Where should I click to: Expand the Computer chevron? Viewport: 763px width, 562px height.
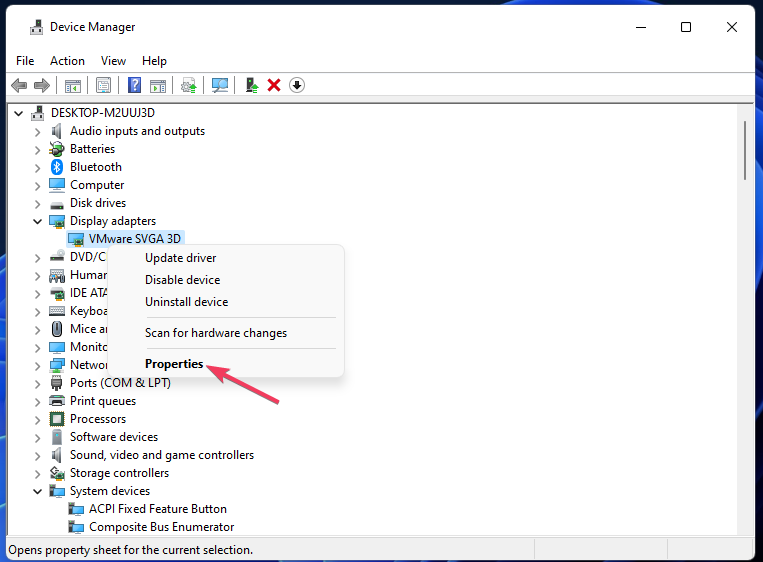pos(37,186)
